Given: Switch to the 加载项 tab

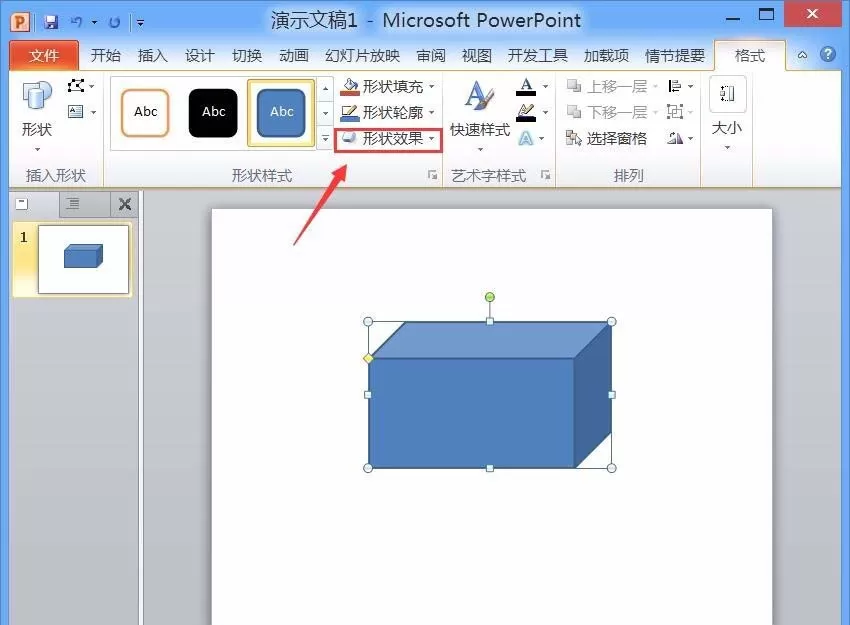Looking at the screenshot, I should (x=607, y=55).
